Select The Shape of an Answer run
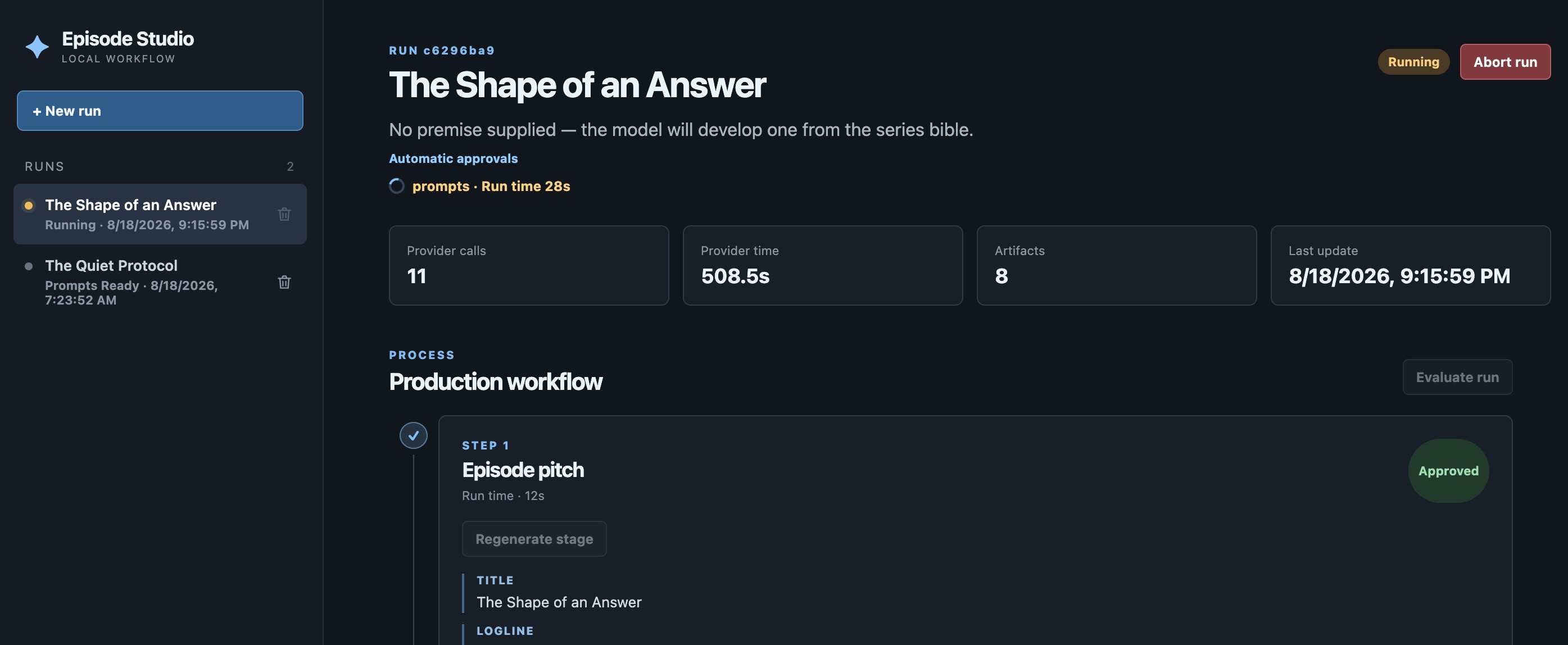This screenshot has width=1568, height=645. click(160, 214)
